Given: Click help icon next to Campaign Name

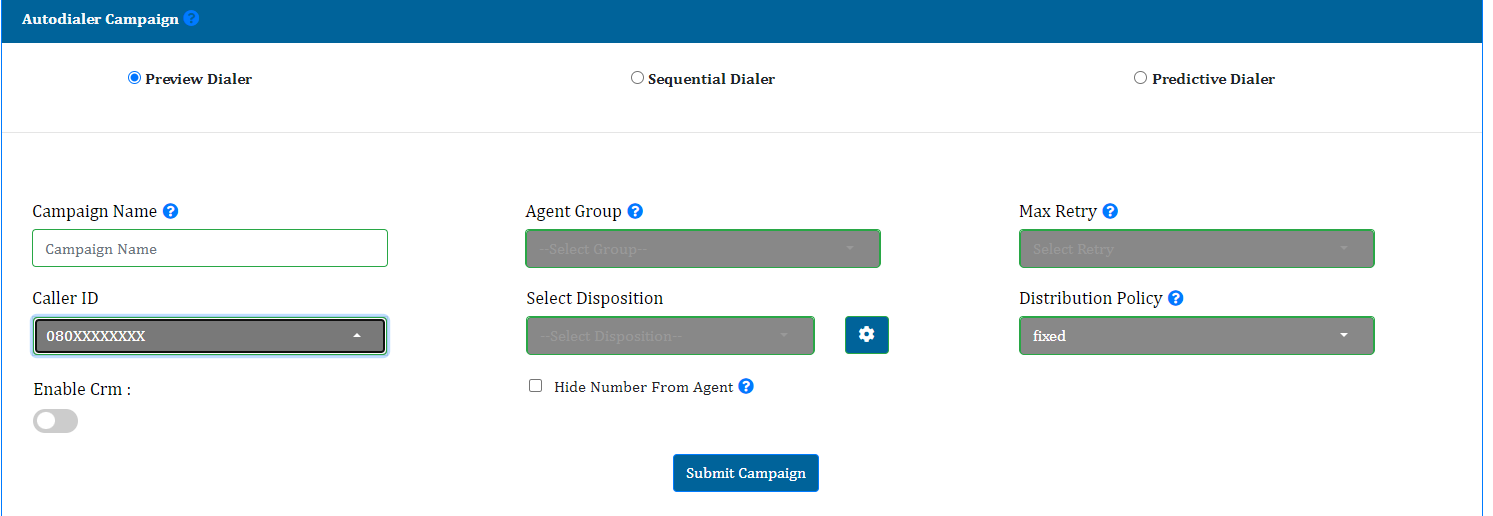Looking at the screenshot, I should (x=171, y=211).
